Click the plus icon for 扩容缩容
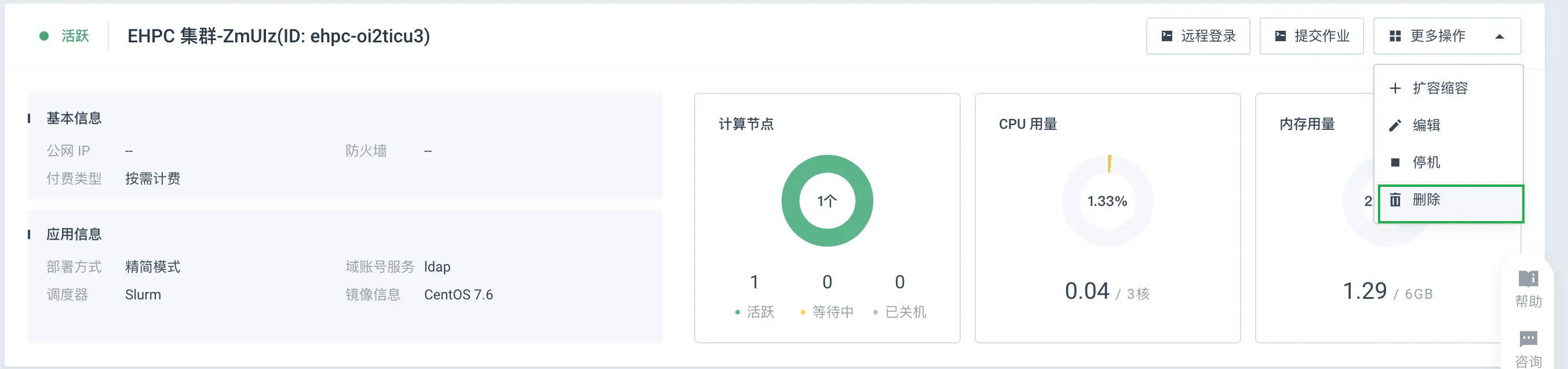The image size is (1568, 369). [1395, 88]
